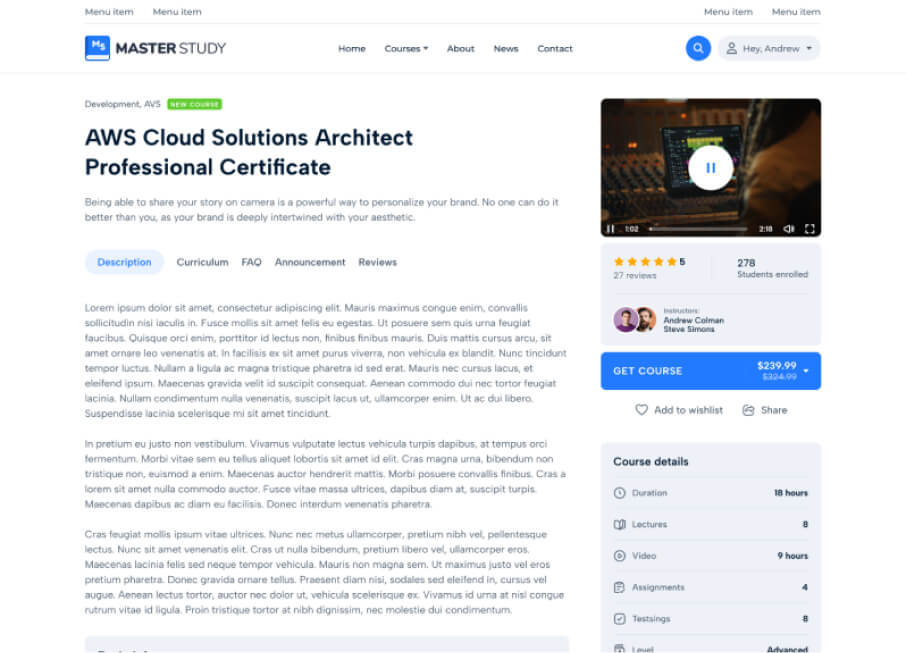Open the Courses dropdown menu
Screen dimensions: 906x653
(x=406, y=48)
